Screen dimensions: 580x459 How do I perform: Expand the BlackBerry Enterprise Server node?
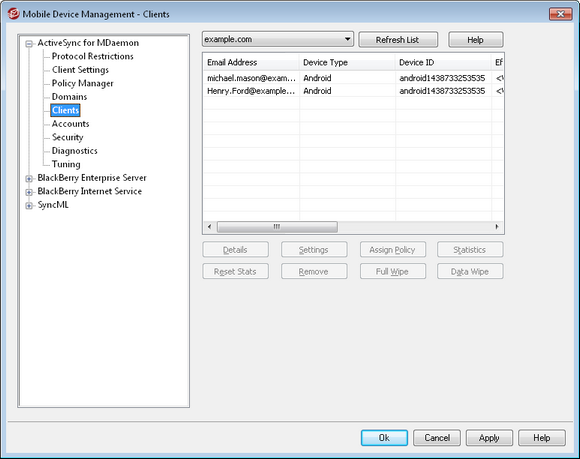(x=29, y=179)
